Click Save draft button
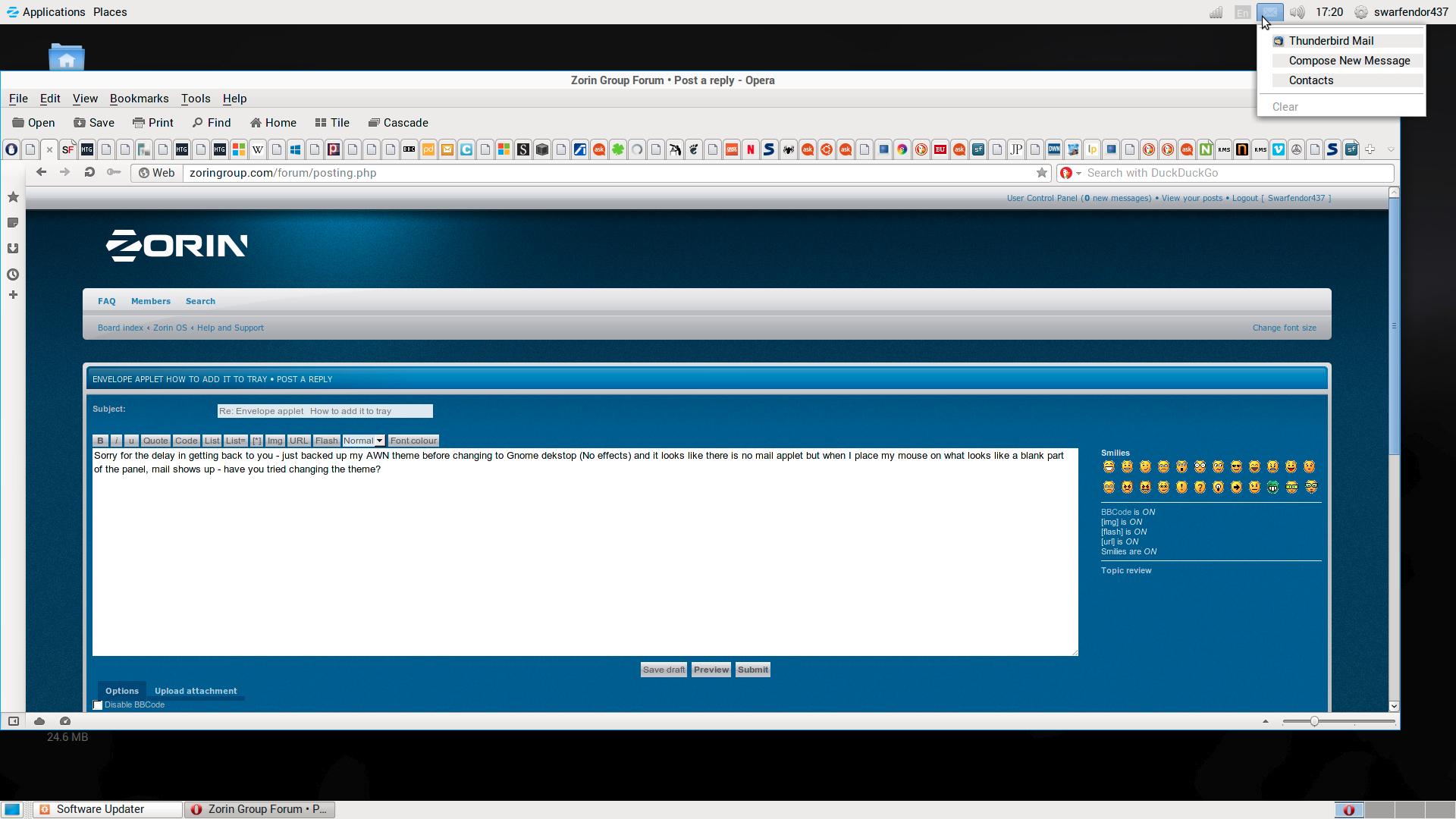This screenshot has height=819, width=1456. (664, 670)
